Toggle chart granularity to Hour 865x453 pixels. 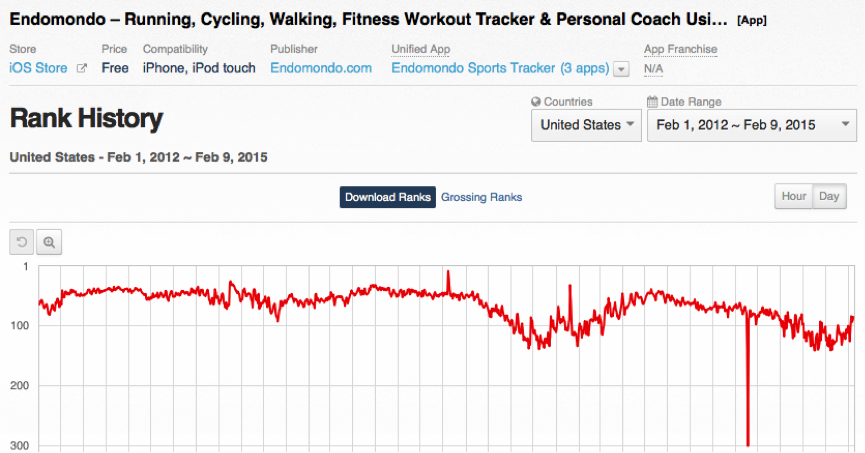794,196
